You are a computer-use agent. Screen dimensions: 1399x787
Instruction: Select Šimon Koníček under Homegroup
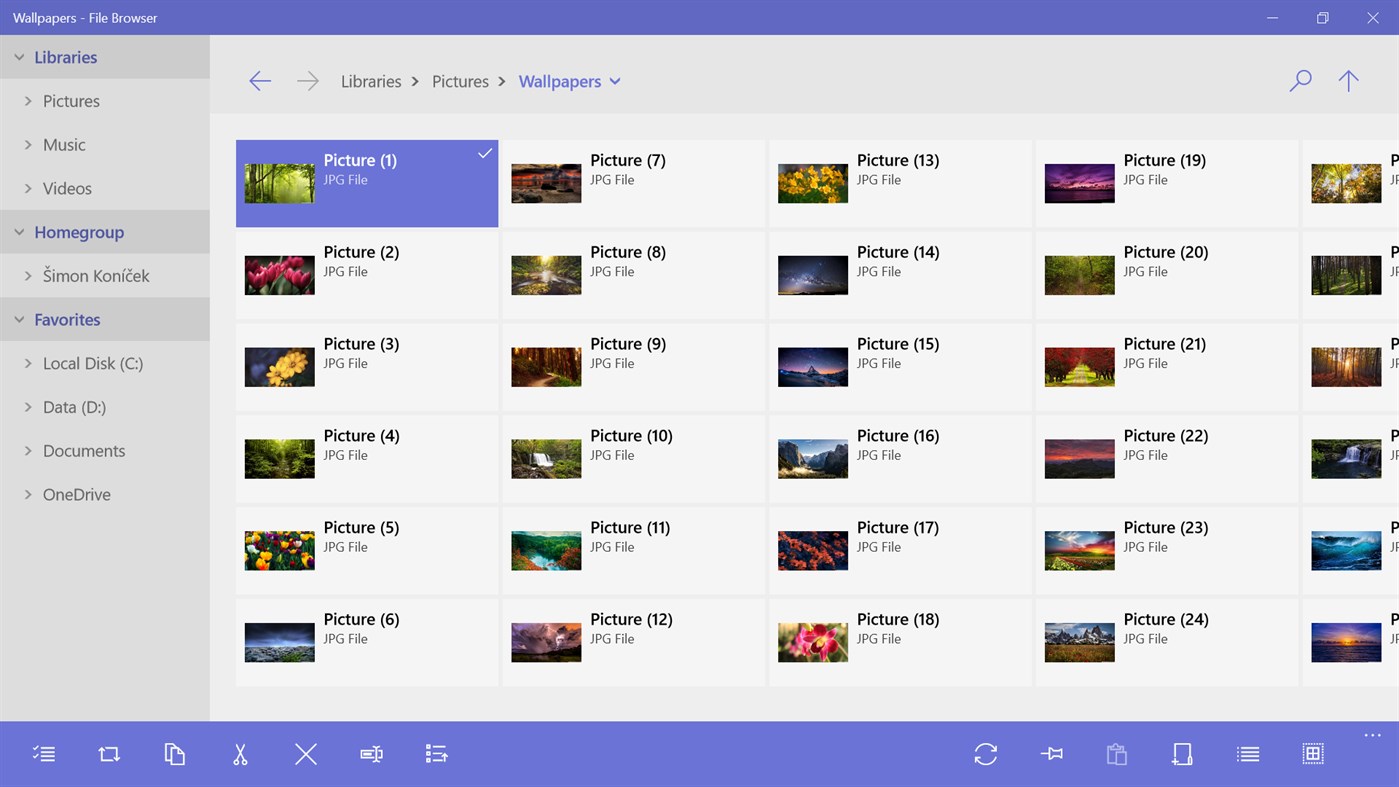click(x=101, y=275)
